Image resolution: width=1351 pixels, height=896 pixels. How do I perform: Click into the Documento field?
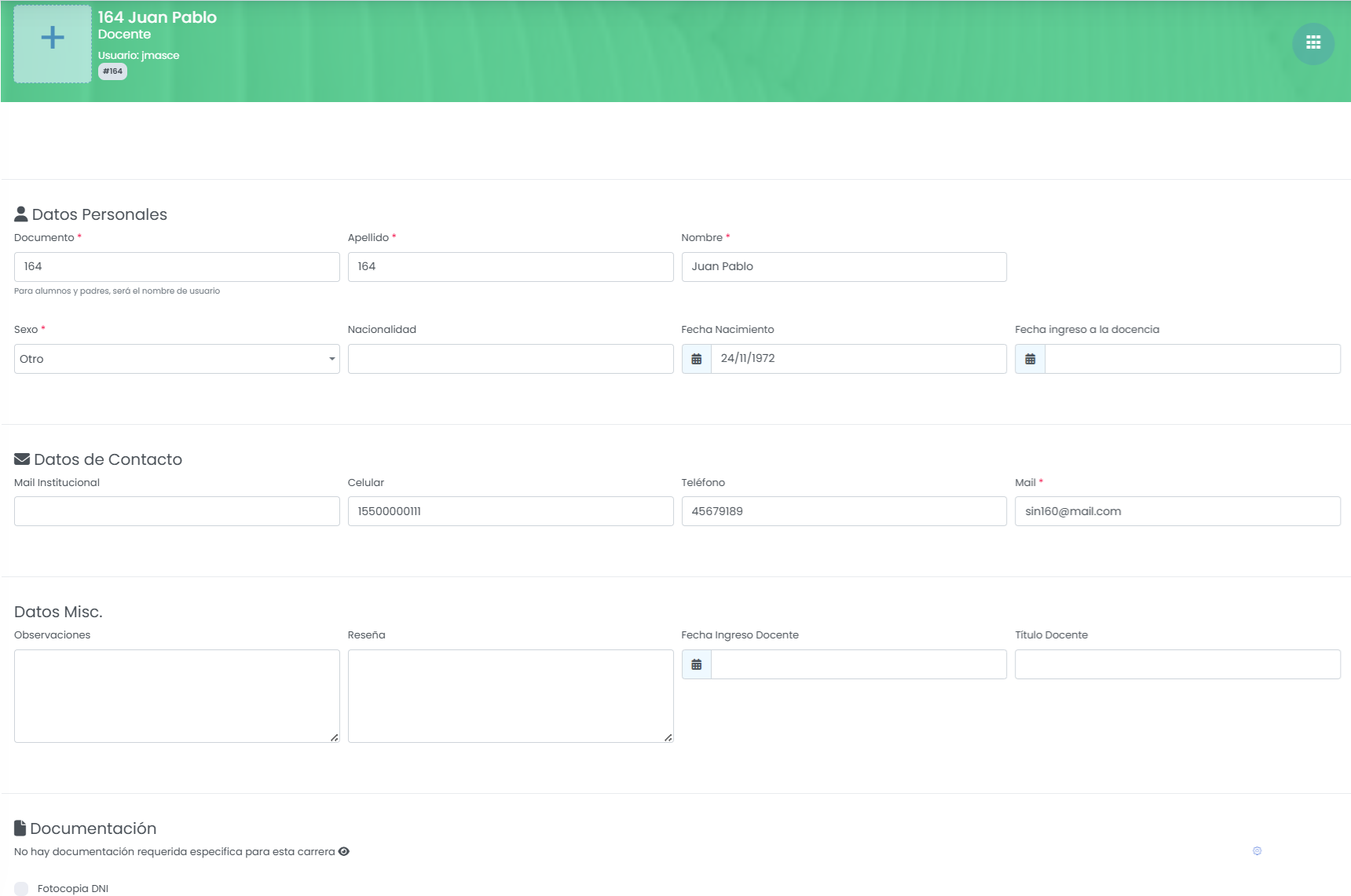click(x=177, y=267)
